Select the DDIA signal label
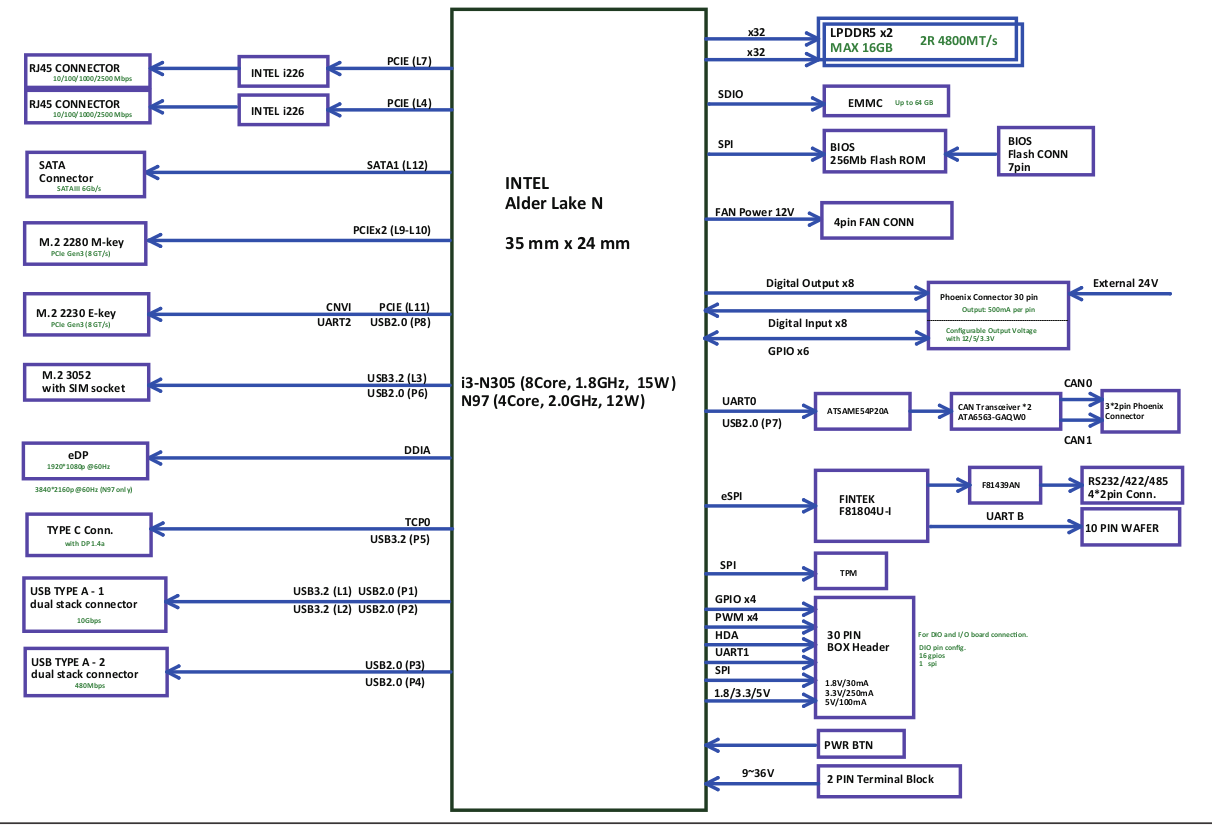Viewport: 1212px width, 831px height. [417, 450]
